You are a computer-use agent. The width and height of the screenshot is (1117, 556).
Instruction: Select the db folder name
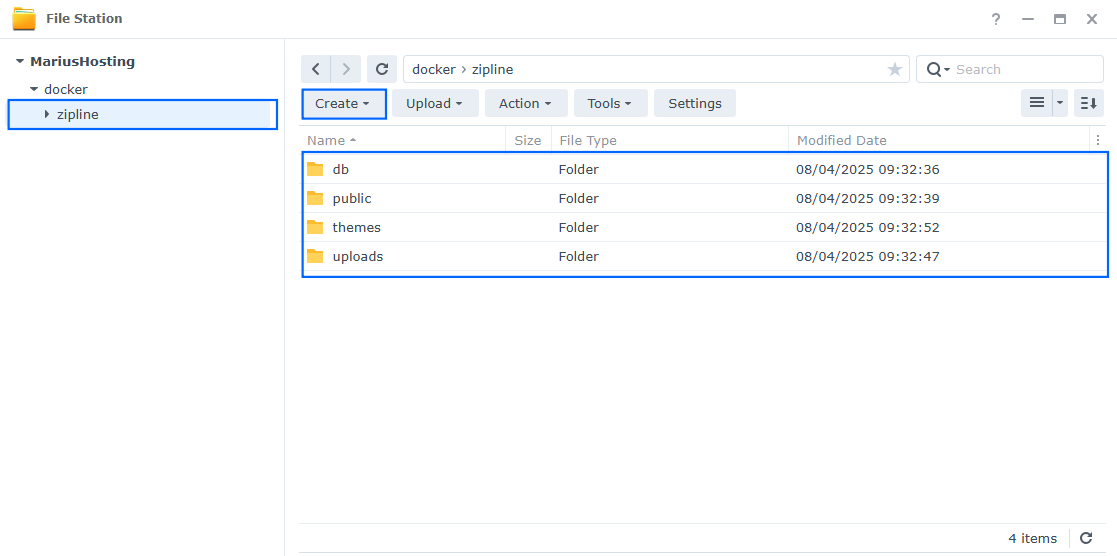[x=341, y=170]
